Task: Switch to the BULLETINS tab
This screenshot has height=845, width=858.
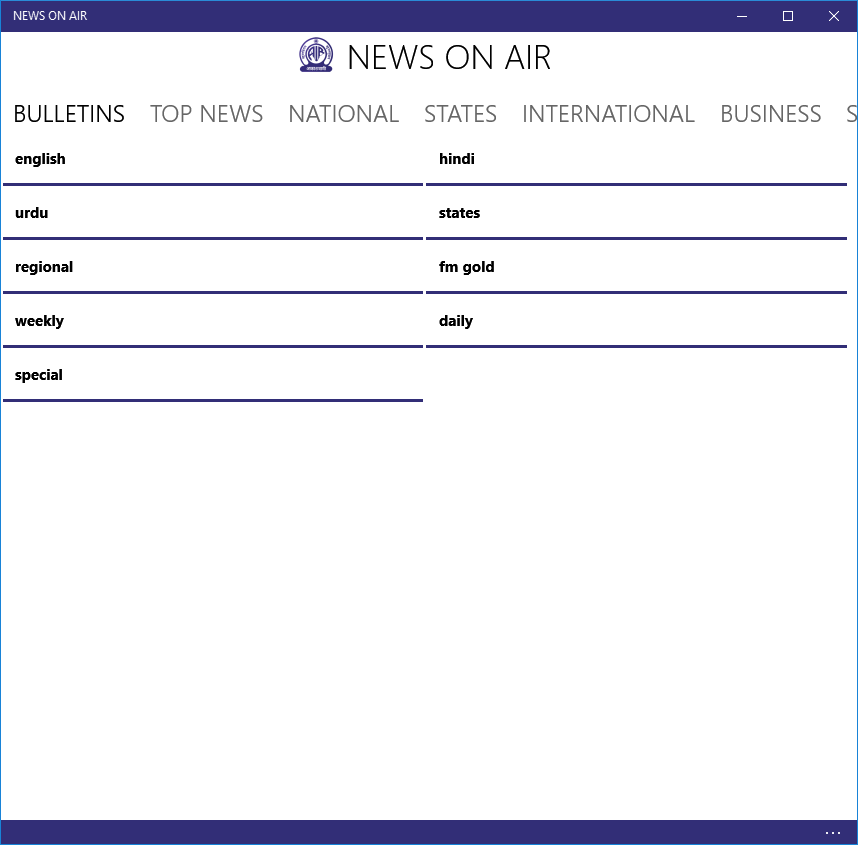Action: click(69, 114)
